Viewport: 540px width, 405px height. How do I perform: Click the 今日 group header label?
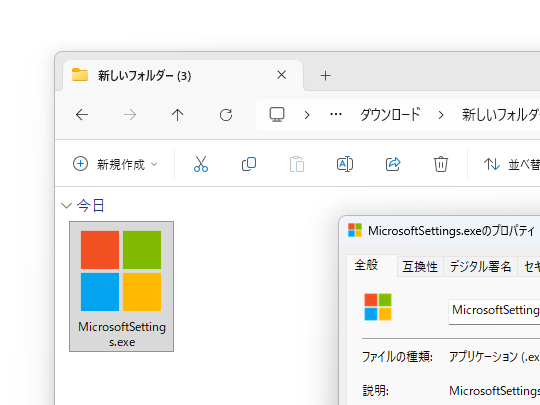point(90,206)
